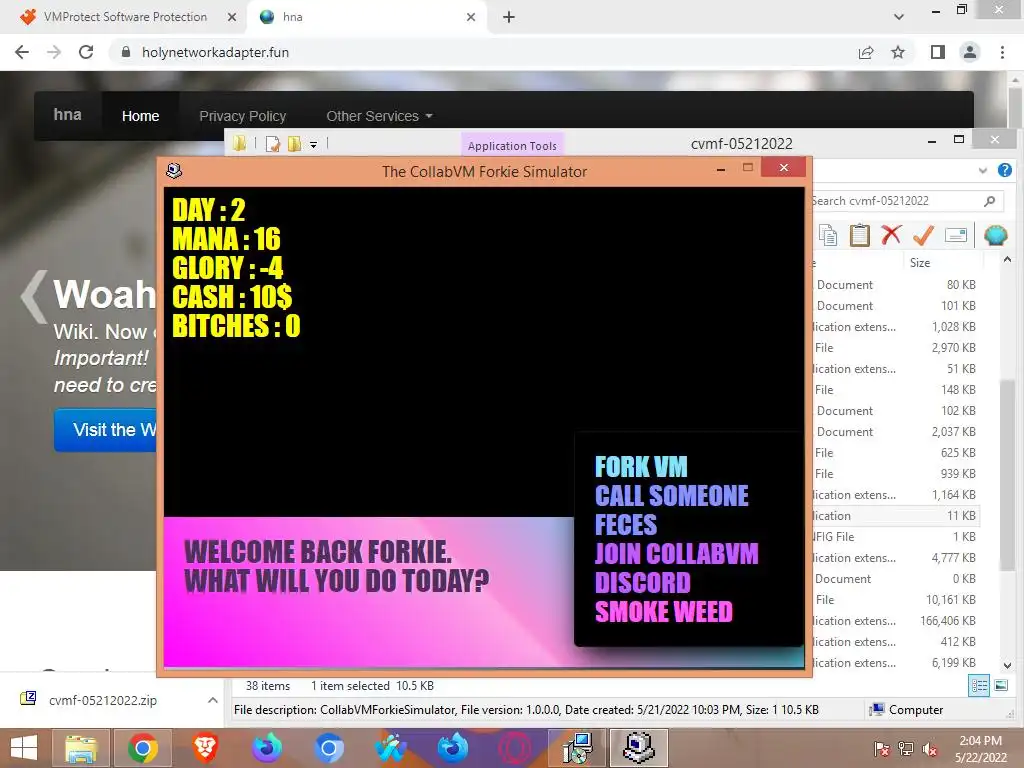Click Explorer search magnifier icon
Screen dimensions: 1024x768
[989, 201]
